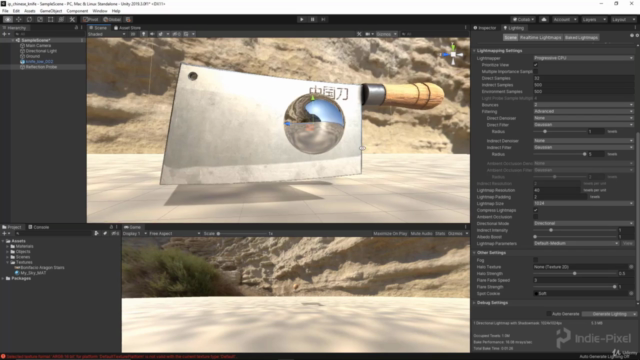Select the Move tool

18,19
